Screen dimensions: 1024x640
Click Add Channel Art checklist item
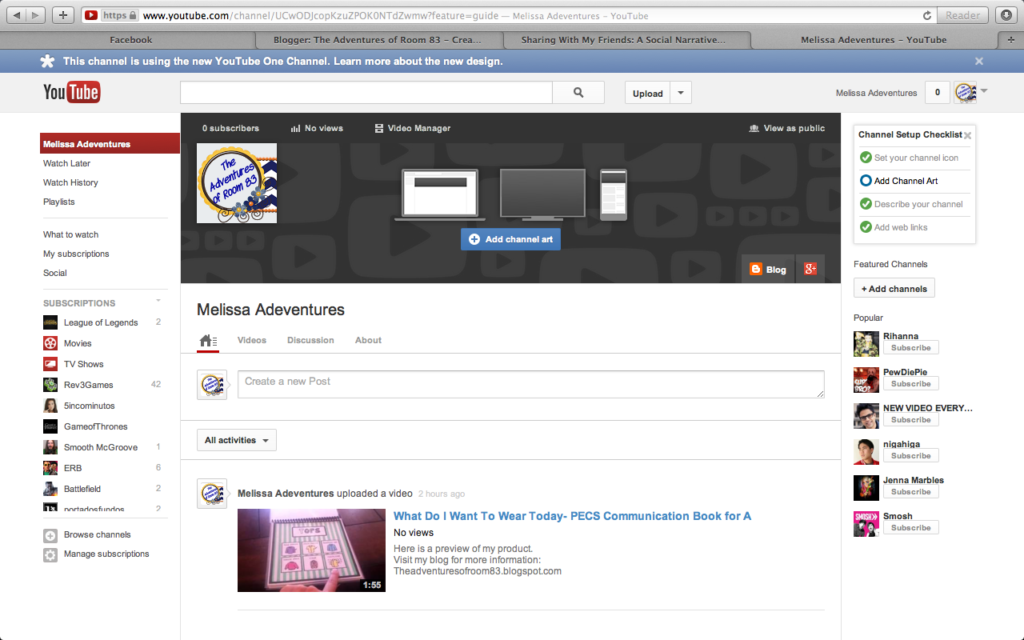coord(905,181)
